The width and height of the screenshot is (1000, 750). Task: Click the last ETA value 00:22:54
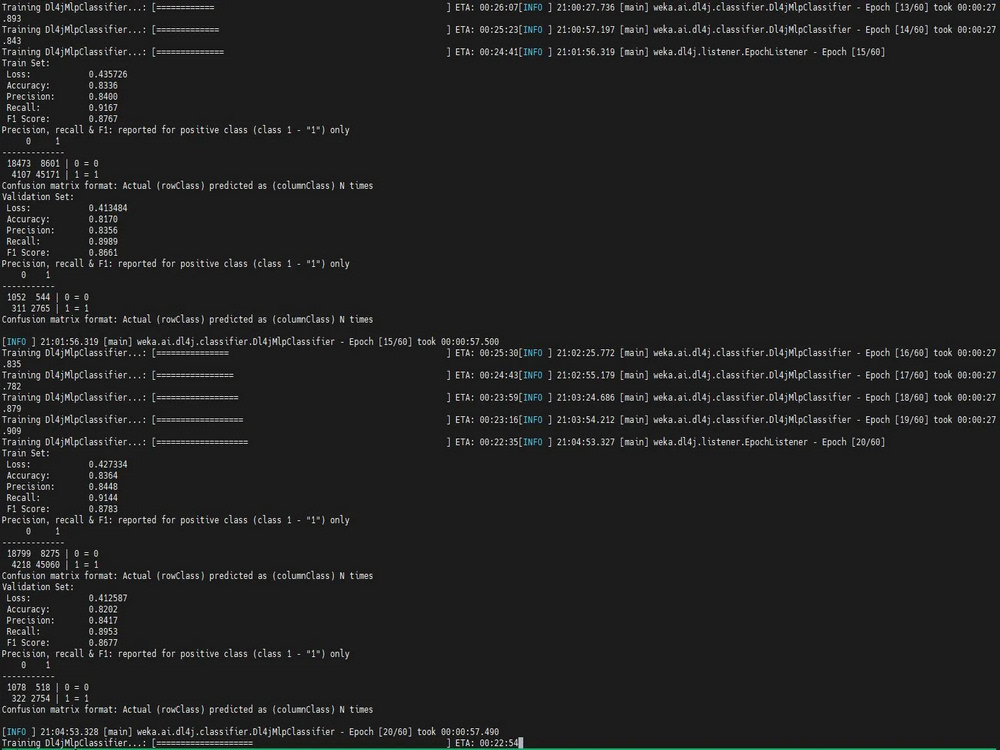(499, 743)
